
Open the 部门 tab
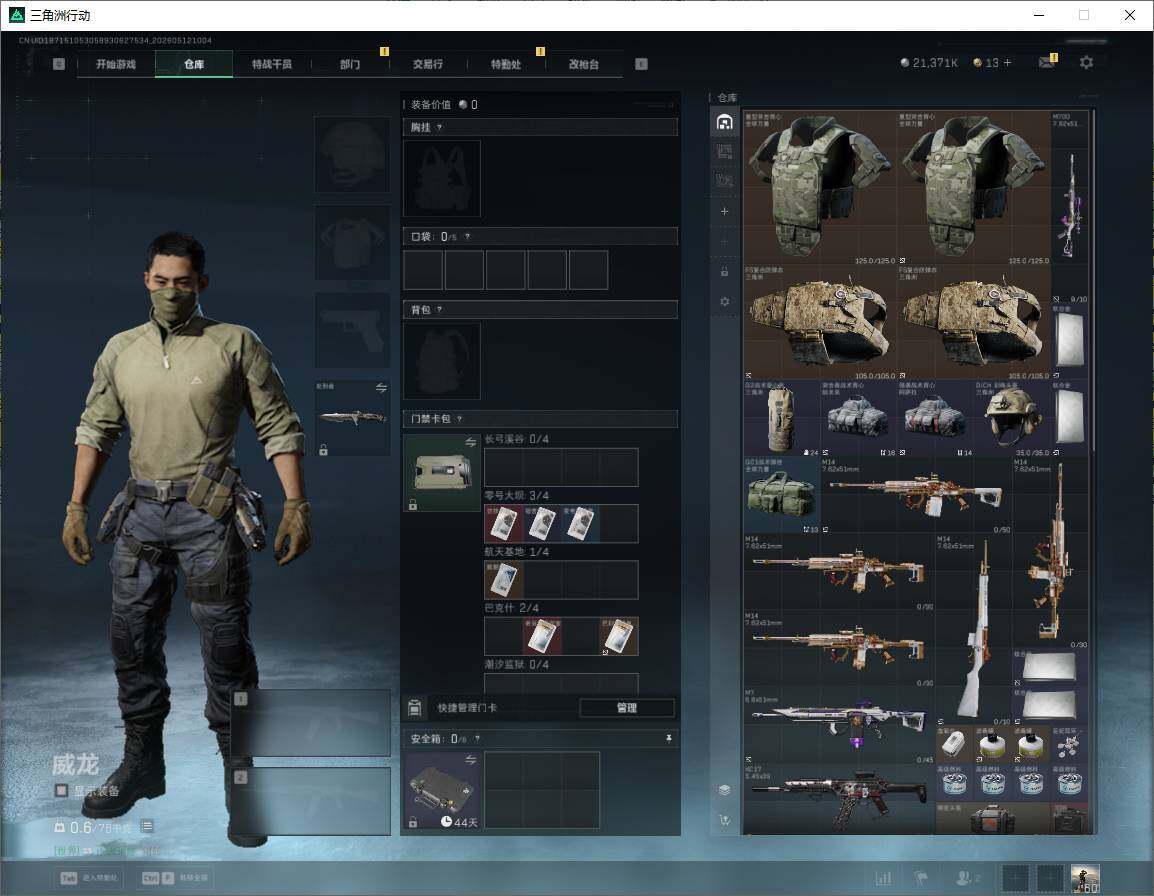pyautogui.click(x=350, y=64)
